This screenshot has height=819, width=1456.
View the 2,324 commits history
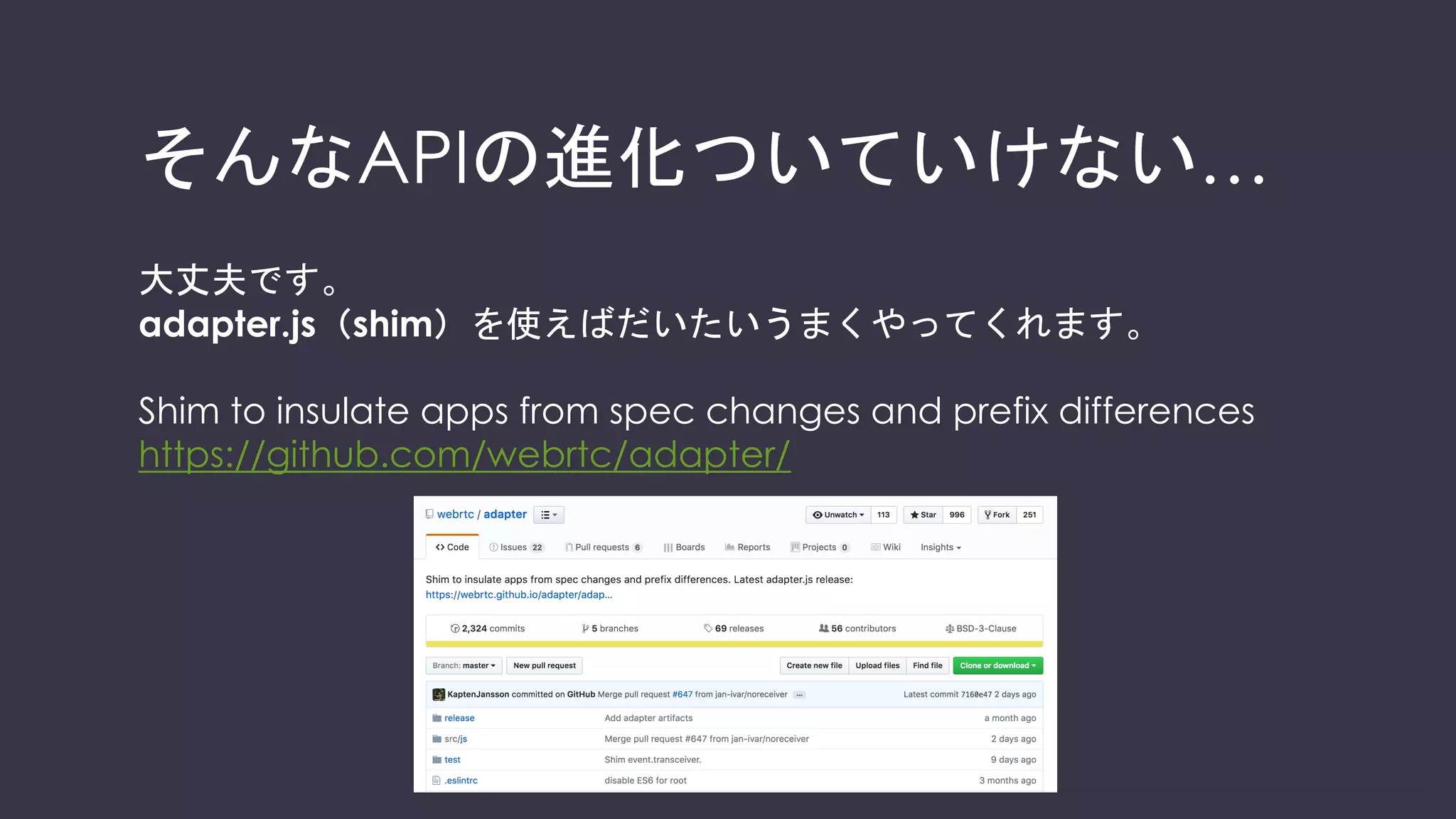[488, 628]
